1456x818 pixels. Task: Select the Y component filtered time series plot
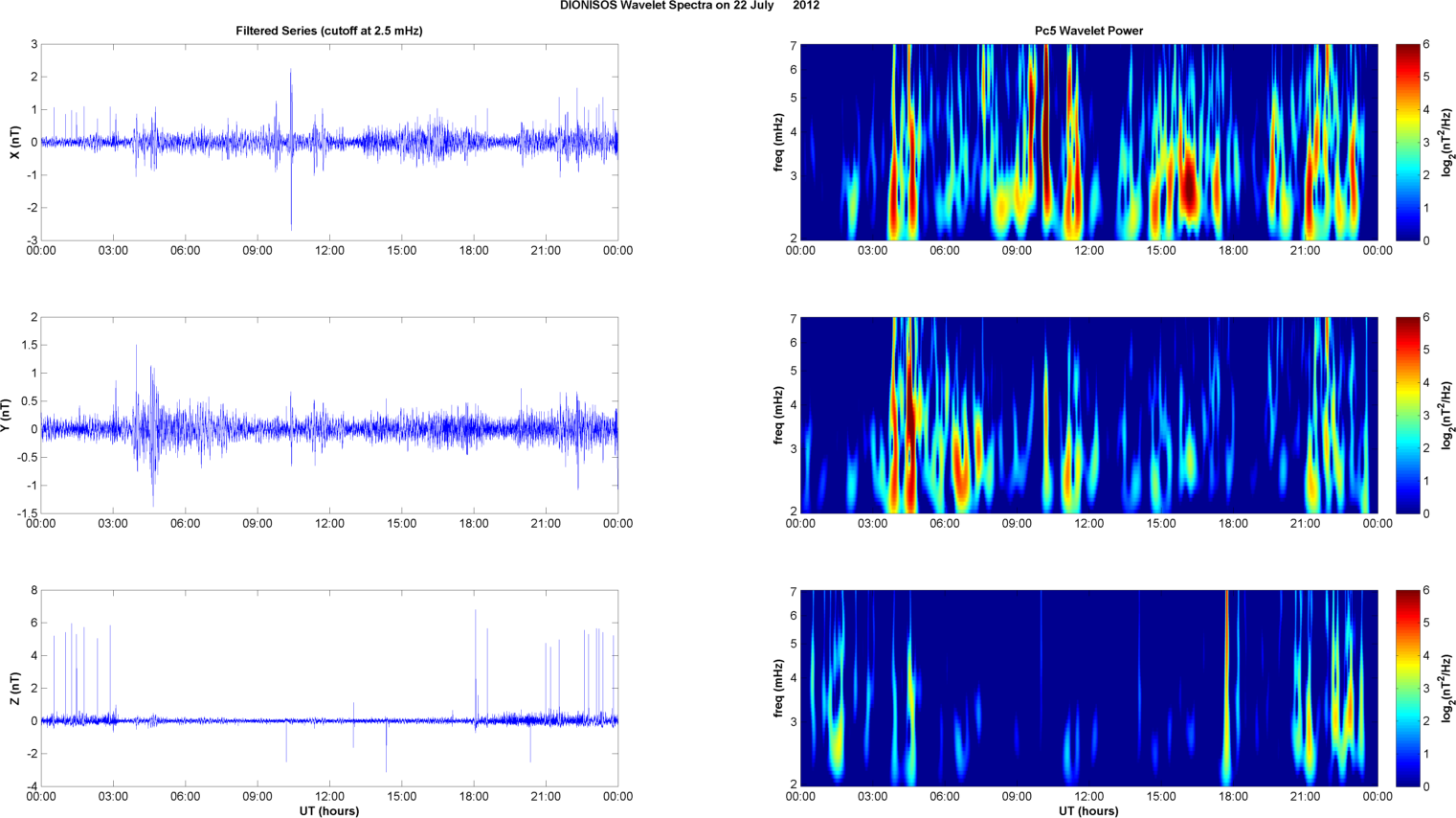pos(329,415)
